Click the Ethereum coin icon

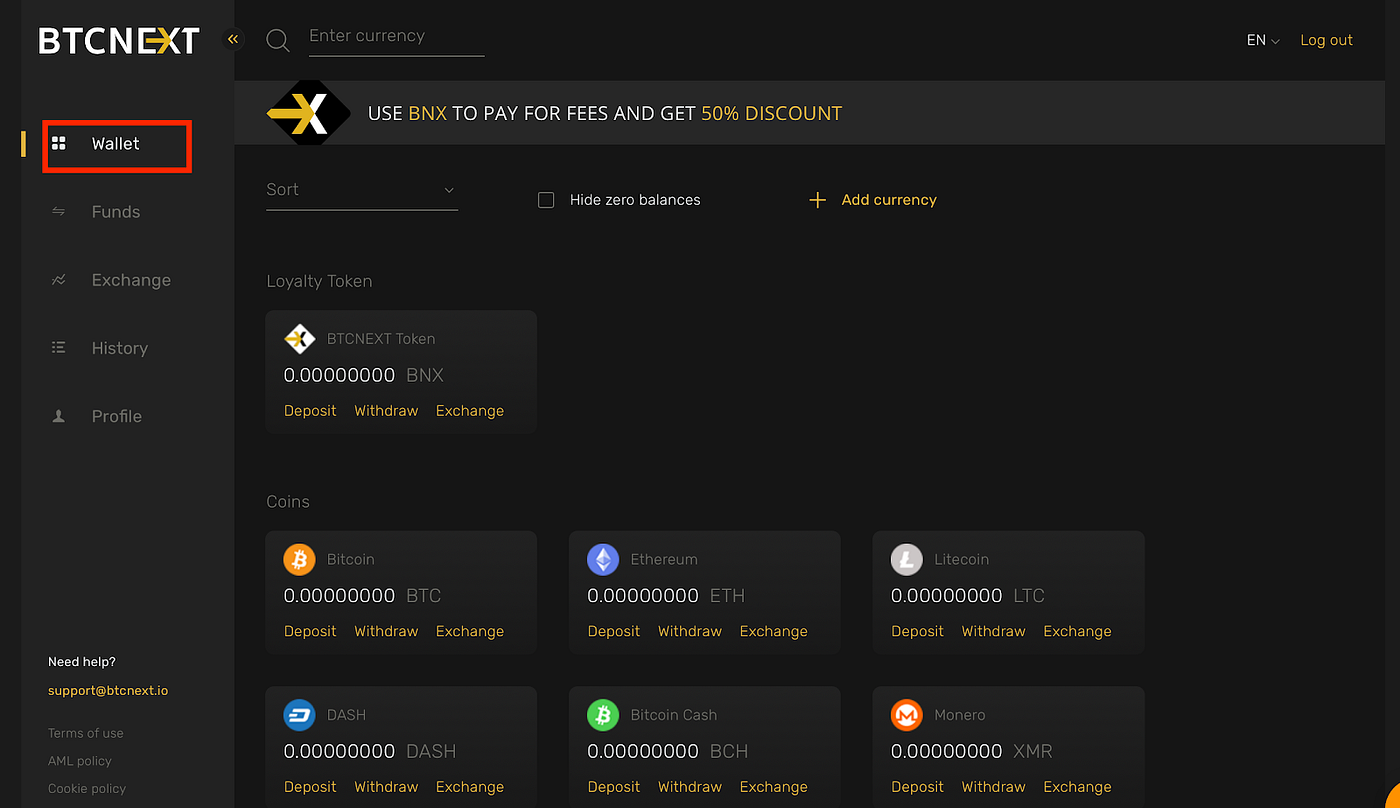point(603,559)
